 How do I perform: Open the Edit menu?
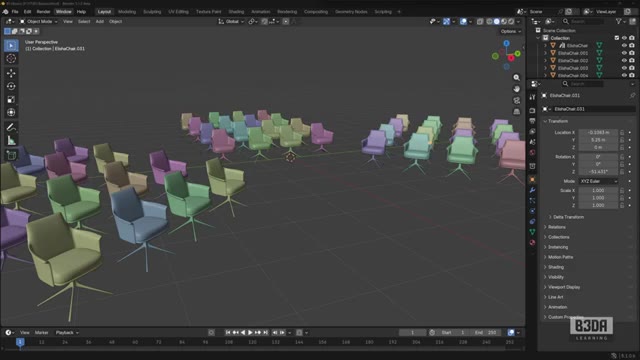27,12
